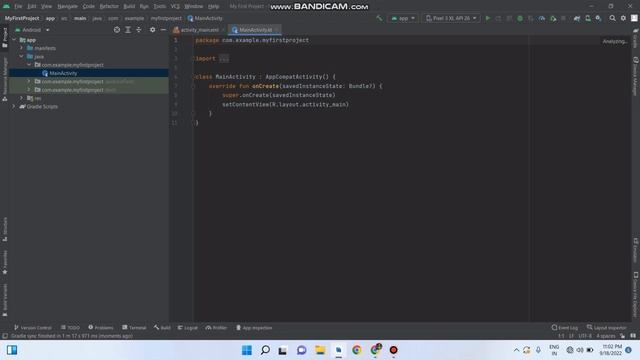Click Expand All in Project panel header
The image size is (640, 360).
tap(128, 30)
